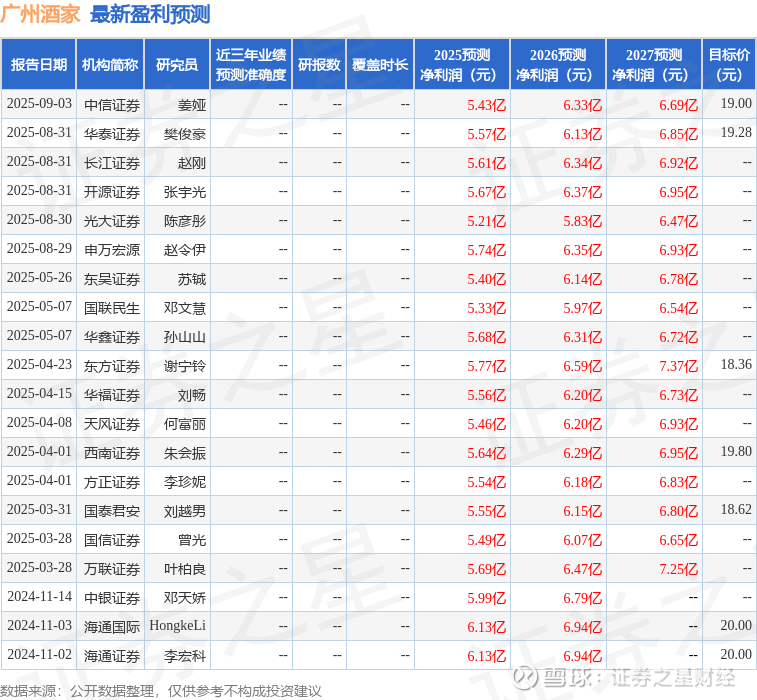
Task: Click analyst name 孙山山
Action: (x=185, y=337)
